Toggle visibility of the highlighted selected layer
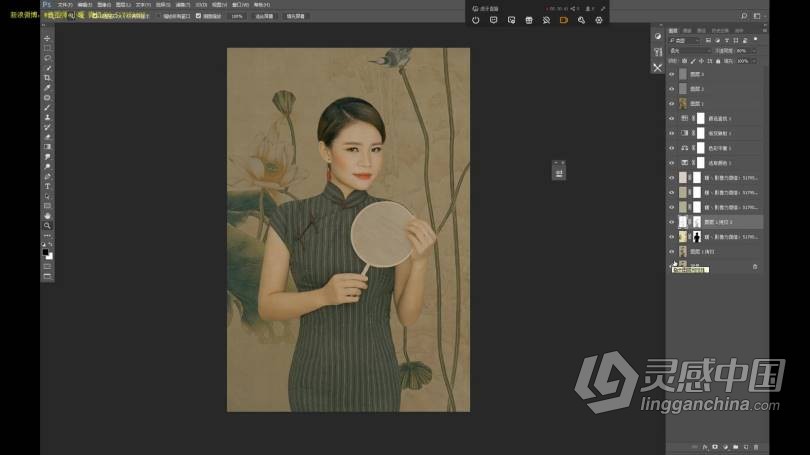 [672, 222]
